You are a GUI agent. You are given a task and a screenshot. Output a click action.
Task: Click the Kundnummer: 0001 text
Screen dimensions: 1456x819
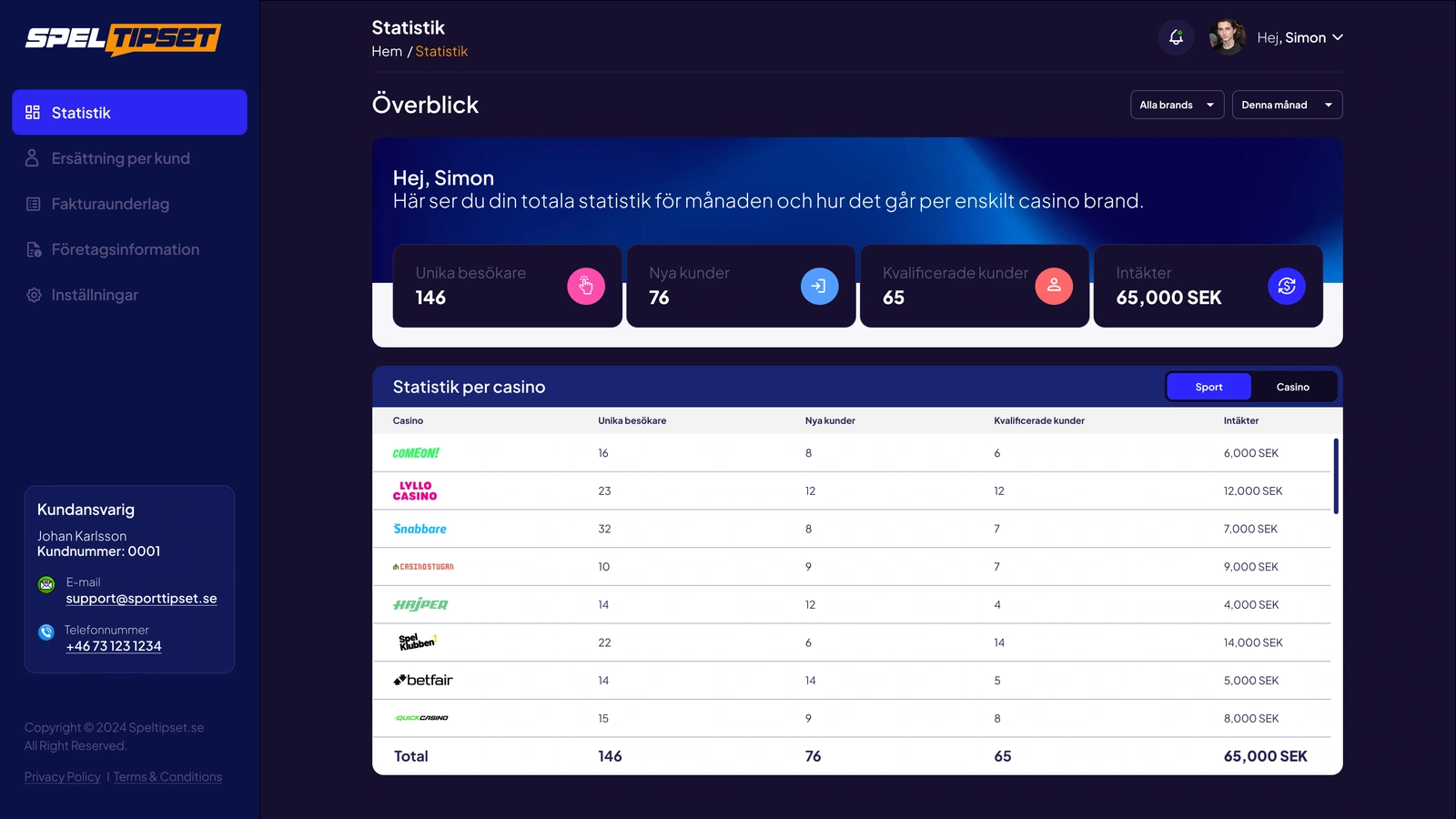98,551
